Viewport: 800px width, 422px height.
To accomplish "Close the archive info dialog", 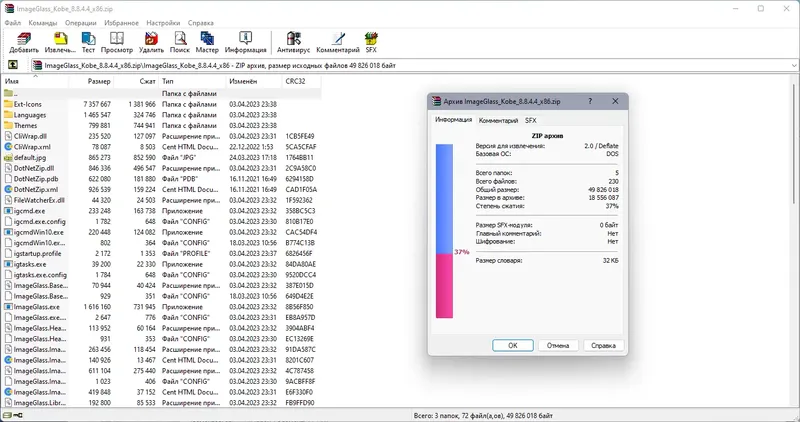I will 615,101.
